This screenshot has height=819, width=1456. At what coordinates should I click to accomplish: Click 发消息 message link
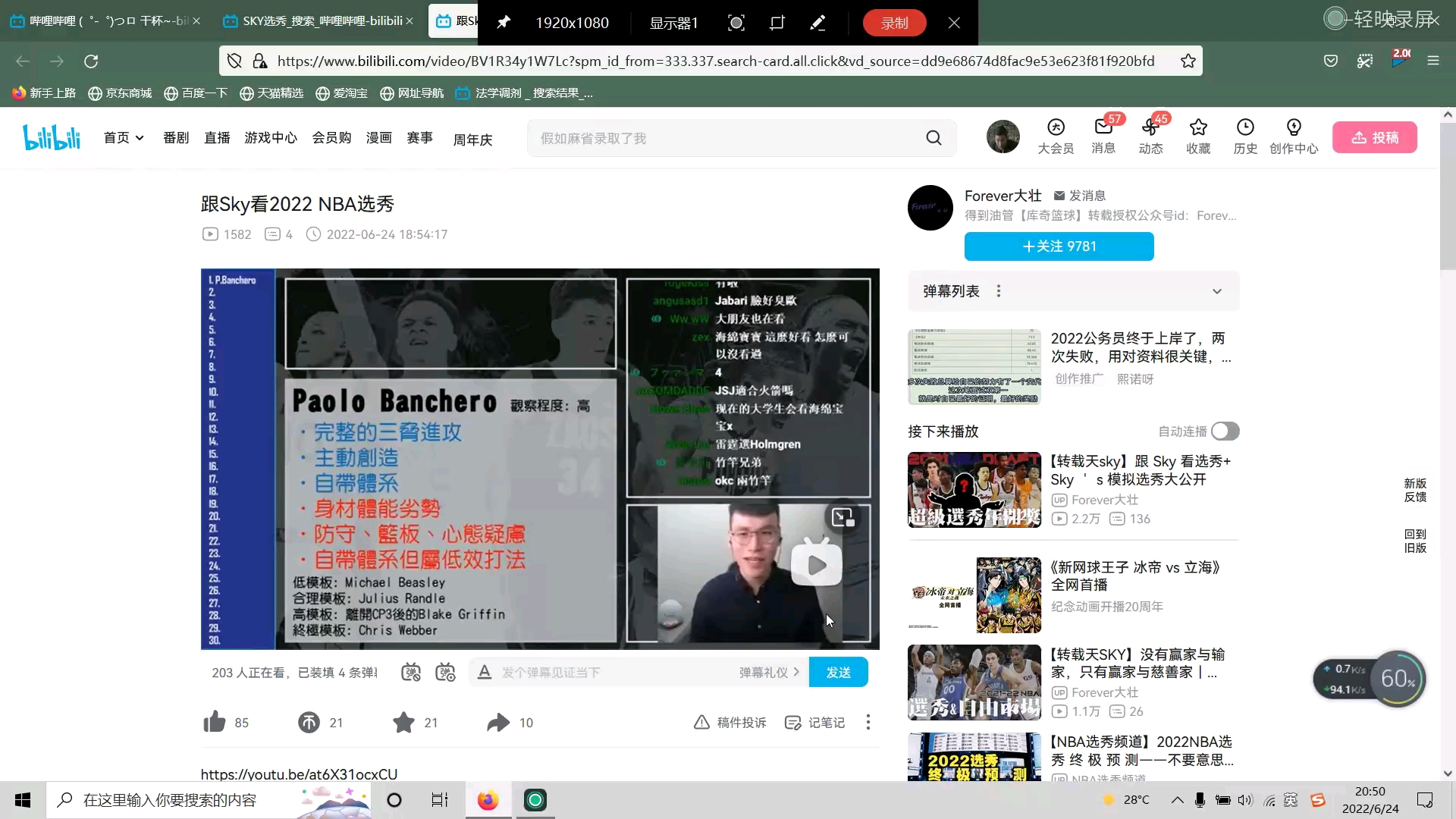[x=1080, y=196]
